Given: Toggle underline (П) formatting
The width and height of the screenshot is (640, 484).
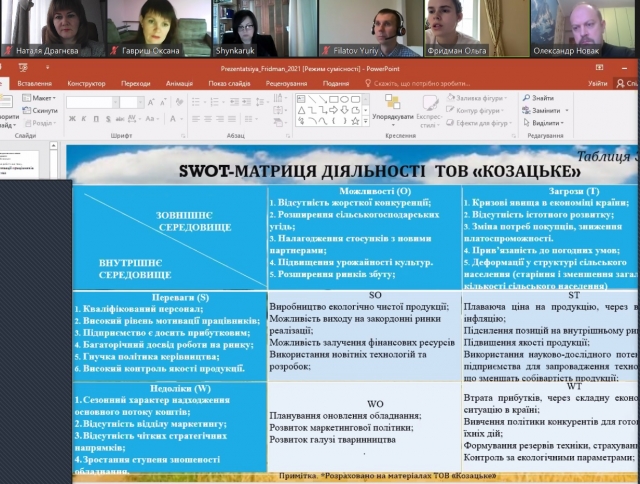Looking at the screenshot, I should 96,119.
